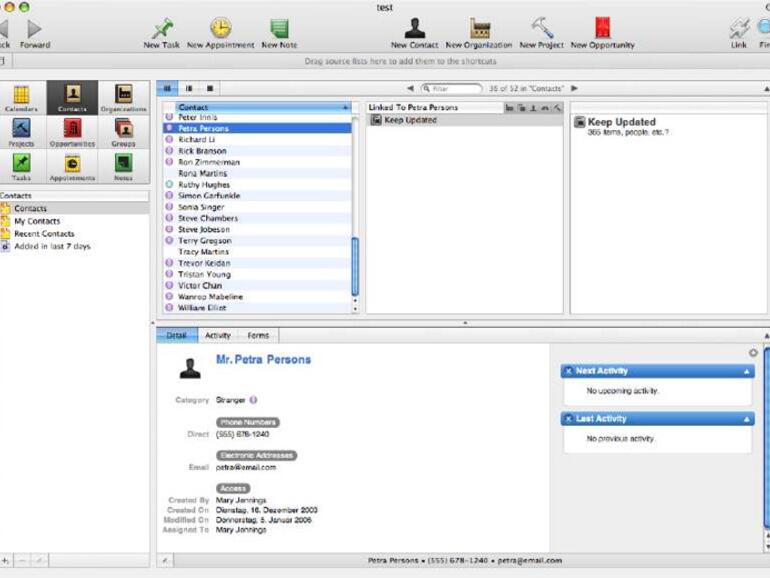Collapse the Next Activity panel
This screenshot has height=578, width=770.
tap(747, 371)
